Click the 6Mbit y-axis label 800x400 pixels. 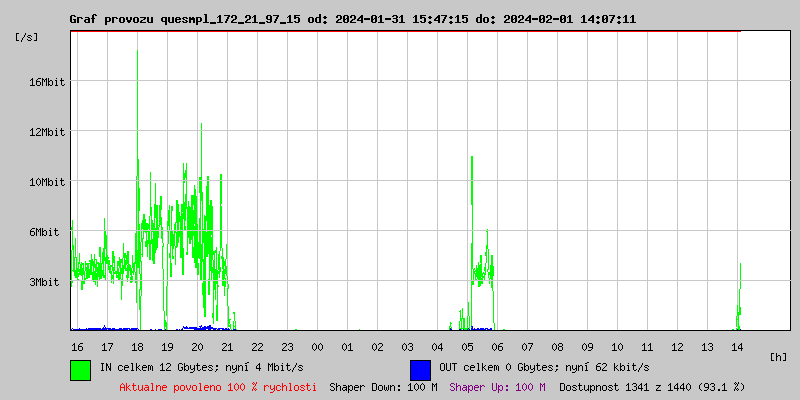46,232
